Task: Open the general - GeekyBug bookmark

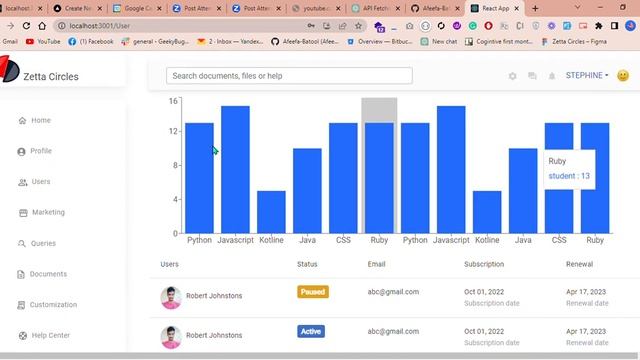Action: (155, 41)
